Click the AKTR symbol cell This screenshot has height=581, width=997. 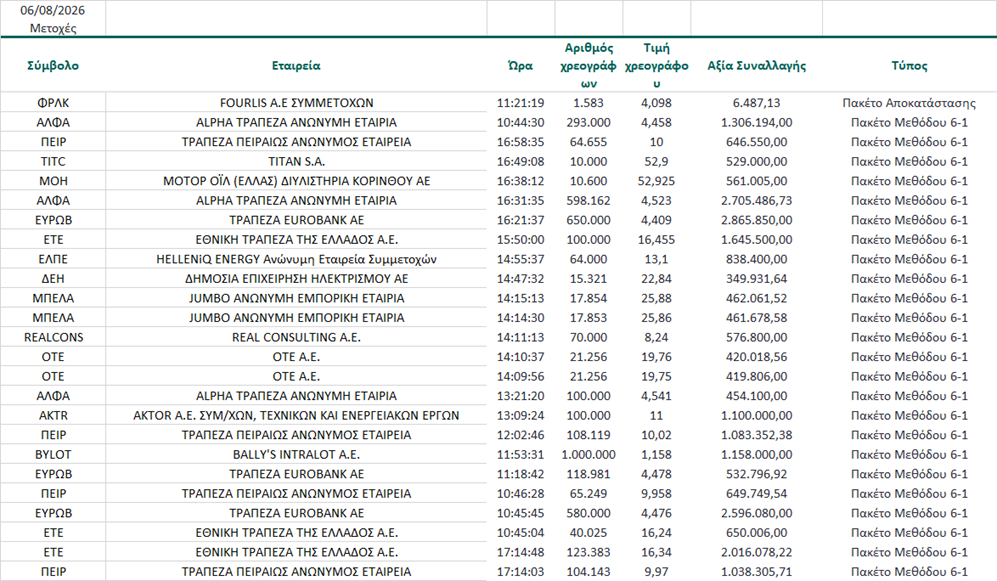coord(53,416)
